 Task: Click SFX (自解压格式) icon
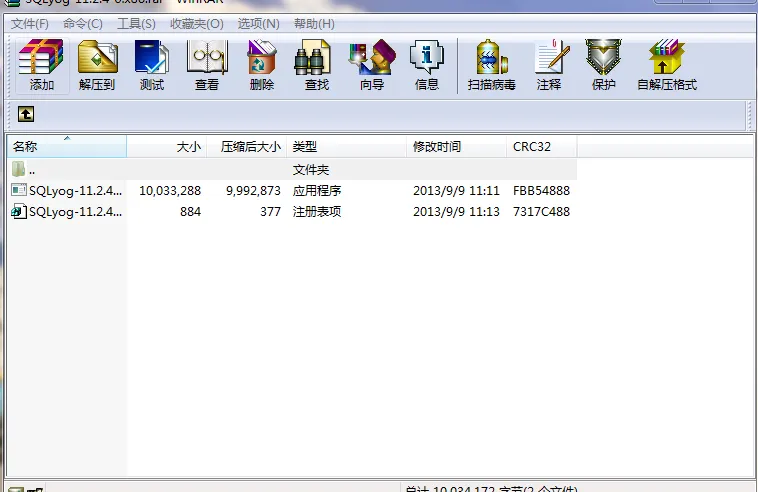[x=667, y=65]
